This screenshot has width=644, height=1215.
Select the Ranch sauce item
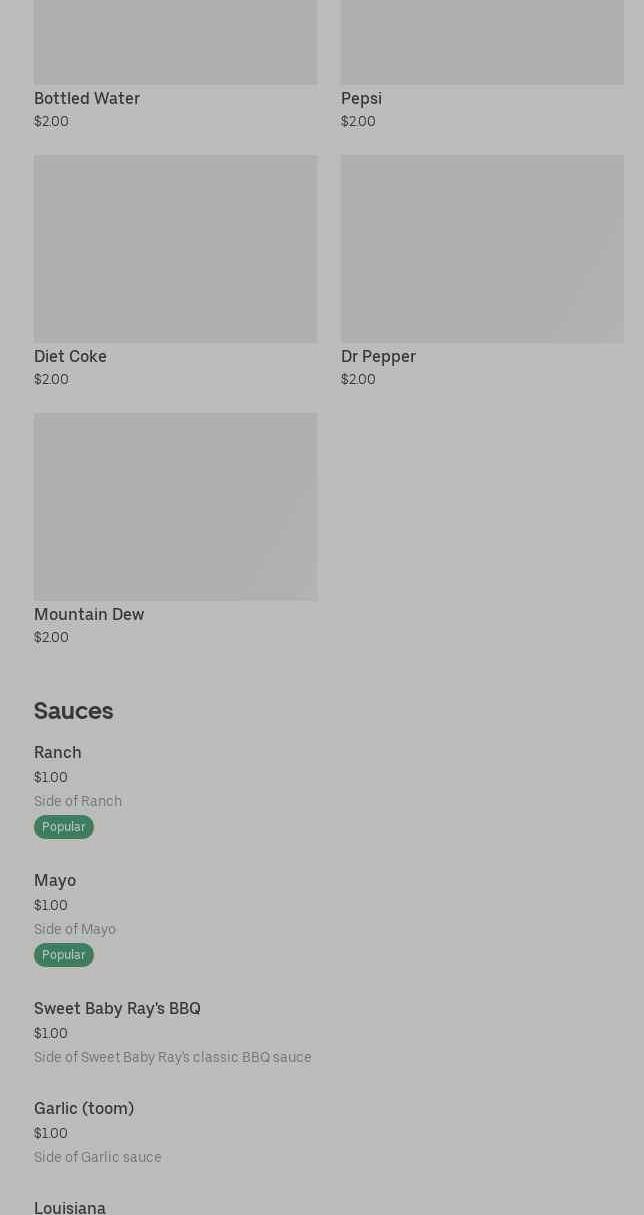58,752
